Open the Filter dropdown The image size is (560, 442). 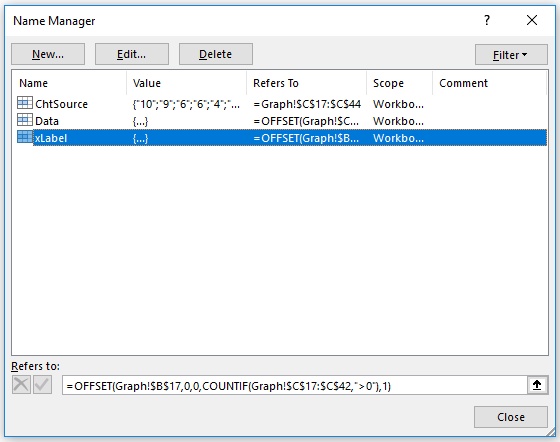[511, 55]
